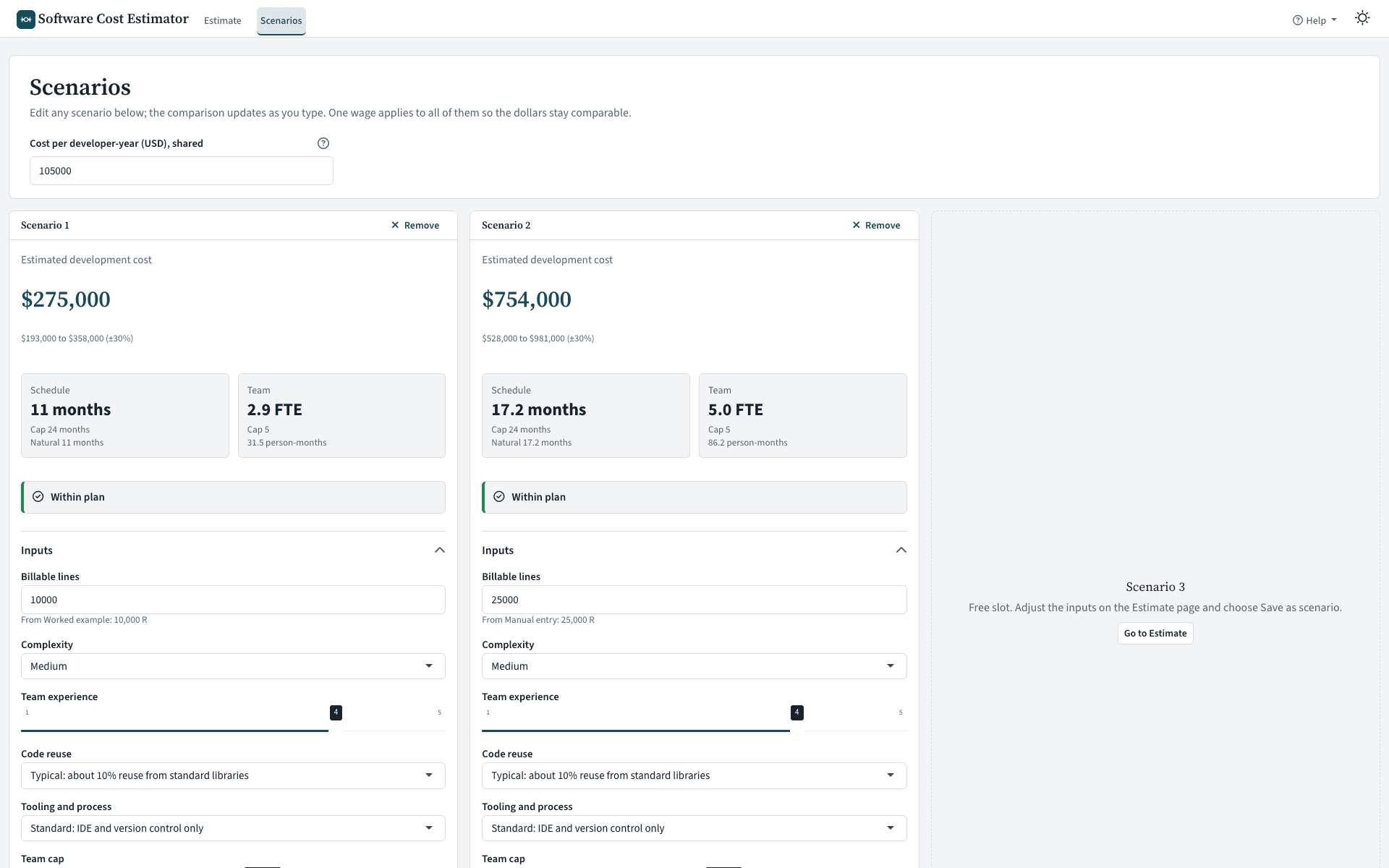Image resolution: width=1389 pixels, height=868 pixels.
Task: Click "$193,000 to $358,000 (±30%)" range
Action: click(x=77, y=339)
